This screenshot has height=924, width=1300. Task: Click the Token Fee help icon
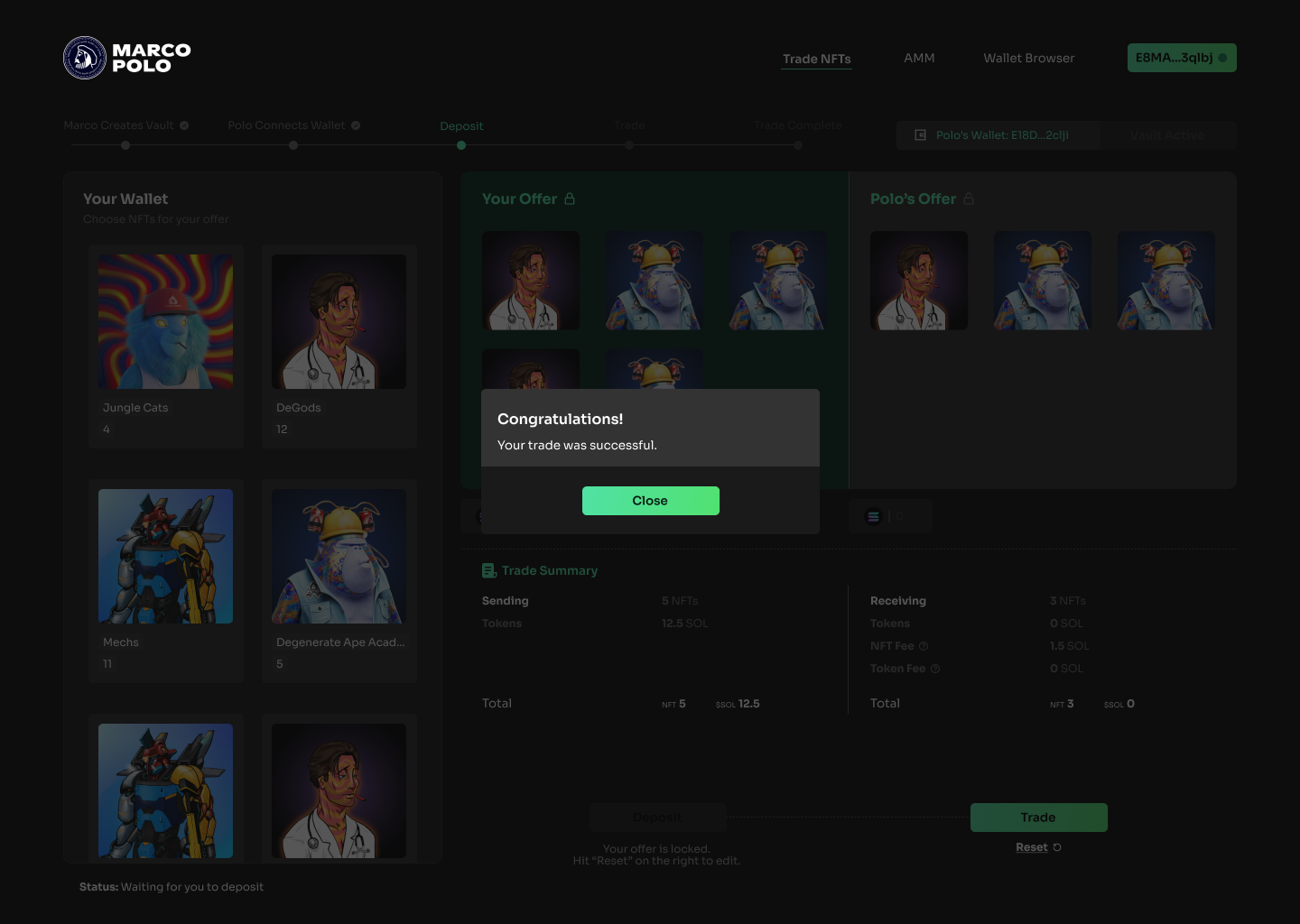point(935,669)
